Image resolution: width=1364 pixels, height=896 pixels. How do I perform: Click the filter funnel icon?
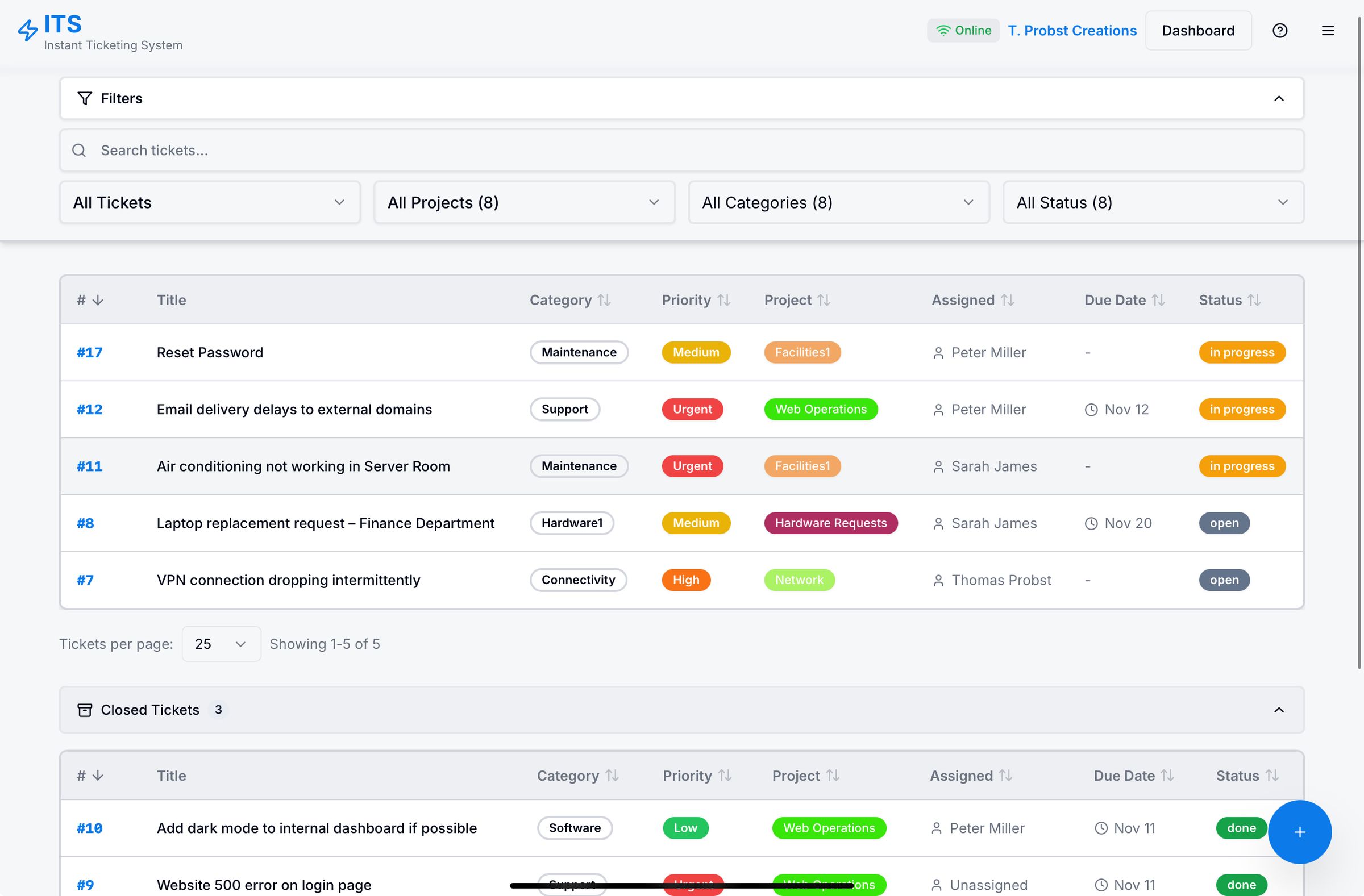[x=84, y=98]
